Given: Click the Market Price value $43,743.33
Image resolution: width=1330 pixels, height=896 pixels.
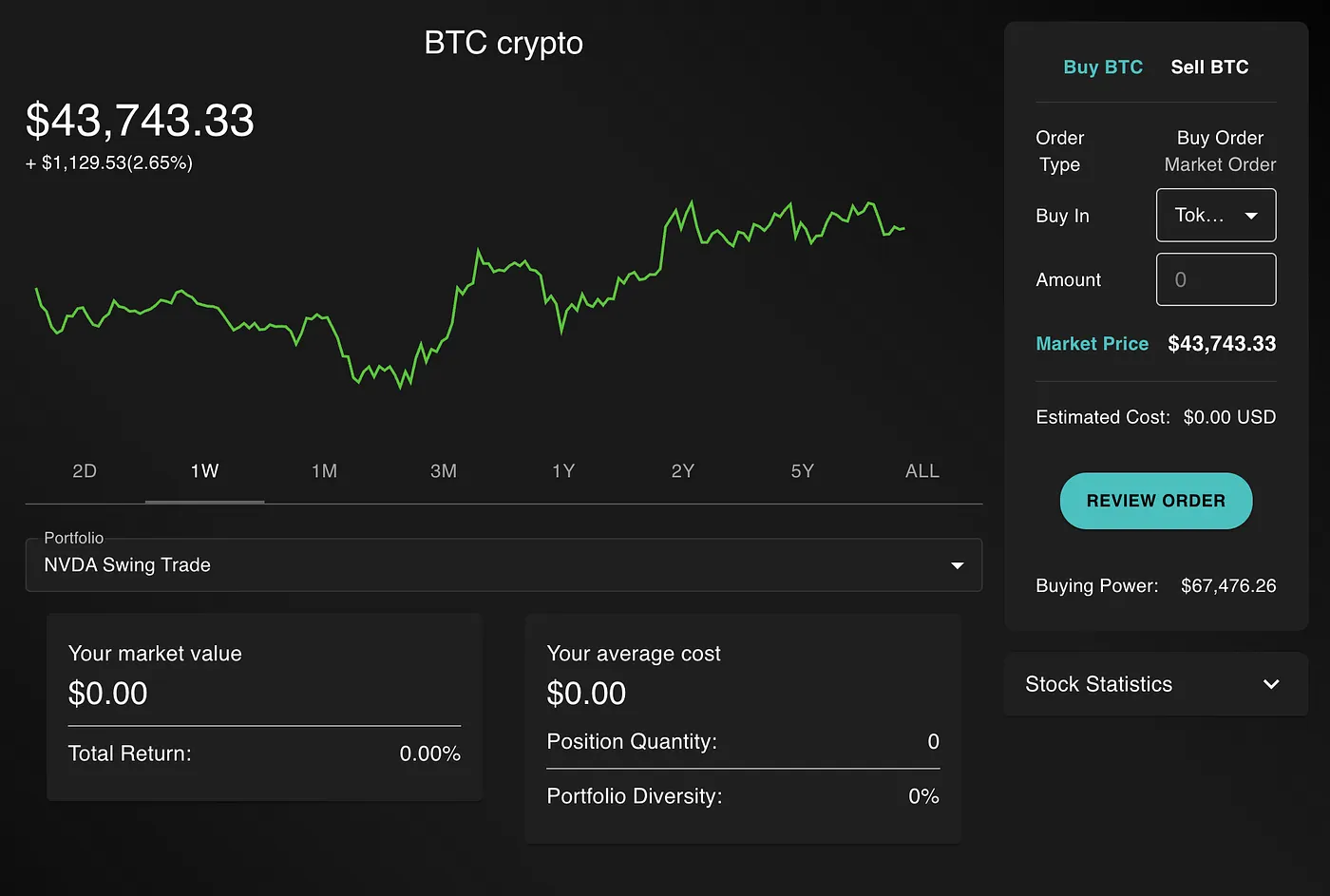Looking at the screenshot, I should coord(1222,344).
